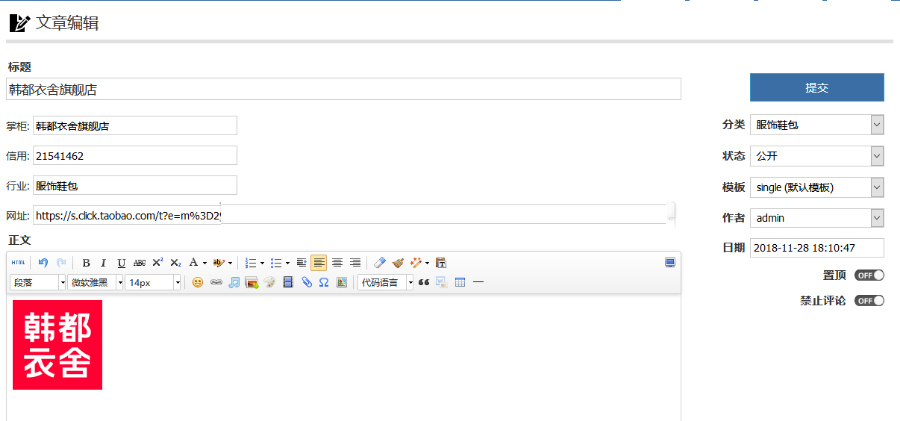This screenshot has width=900, height=421.
Task: Select the 韩都衣舍 logo image in editor
Action: point(57,345)
